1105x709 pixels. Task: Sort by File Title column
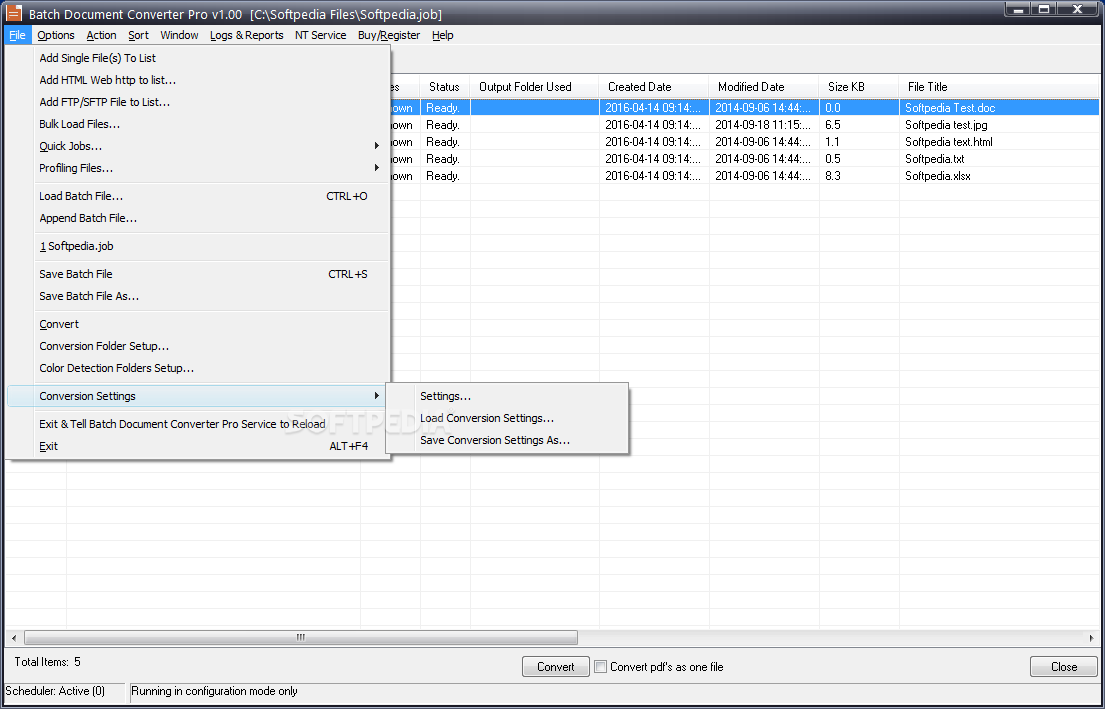(x=999, y=87)
